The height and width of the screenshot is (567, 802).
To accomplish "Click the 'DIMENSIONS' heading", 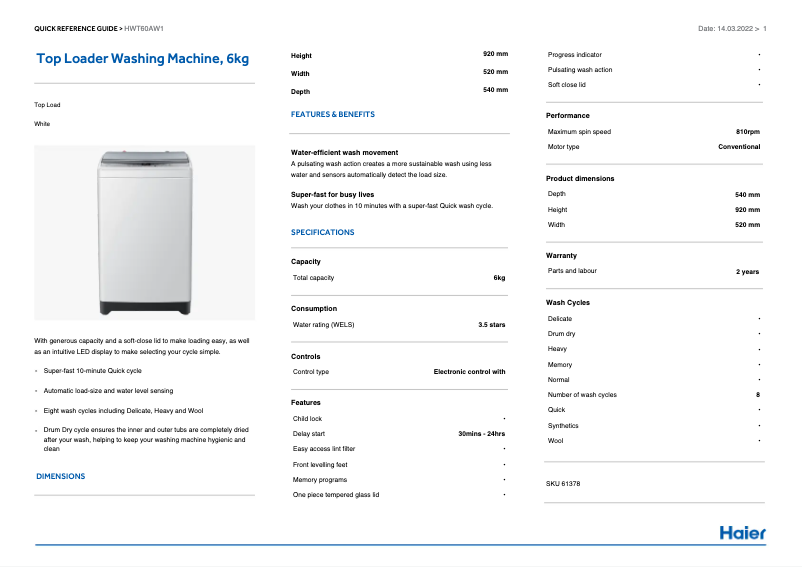I will point(60,476).
